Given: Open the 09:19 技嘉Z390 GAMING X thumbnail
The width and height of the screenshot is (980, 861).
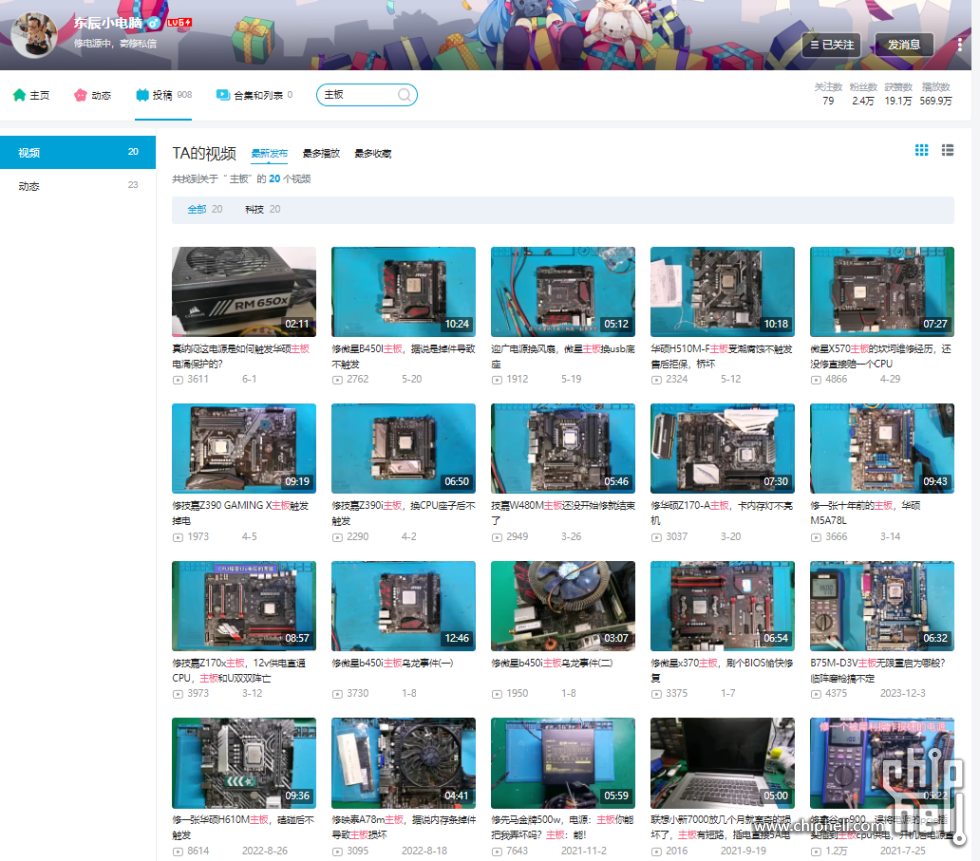Looking at the screenshot, I should coord(244,449).
